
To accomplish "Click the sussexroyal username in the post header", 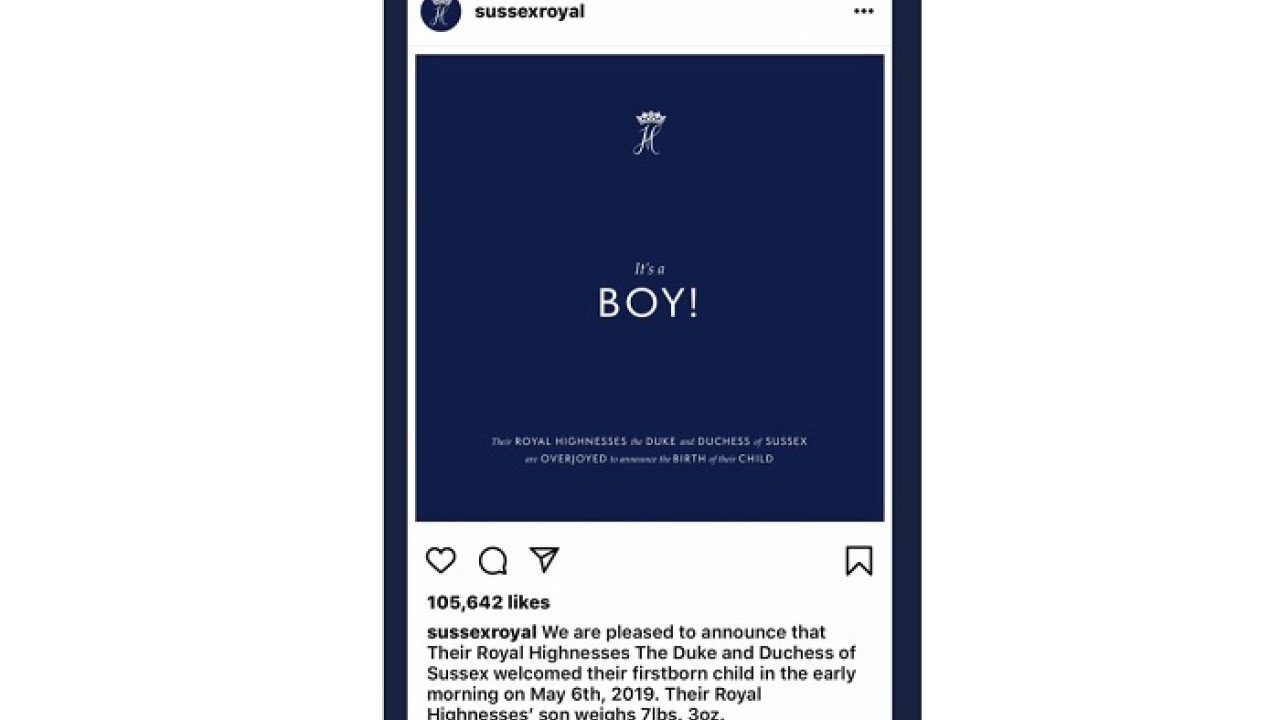I will (529, 12).
